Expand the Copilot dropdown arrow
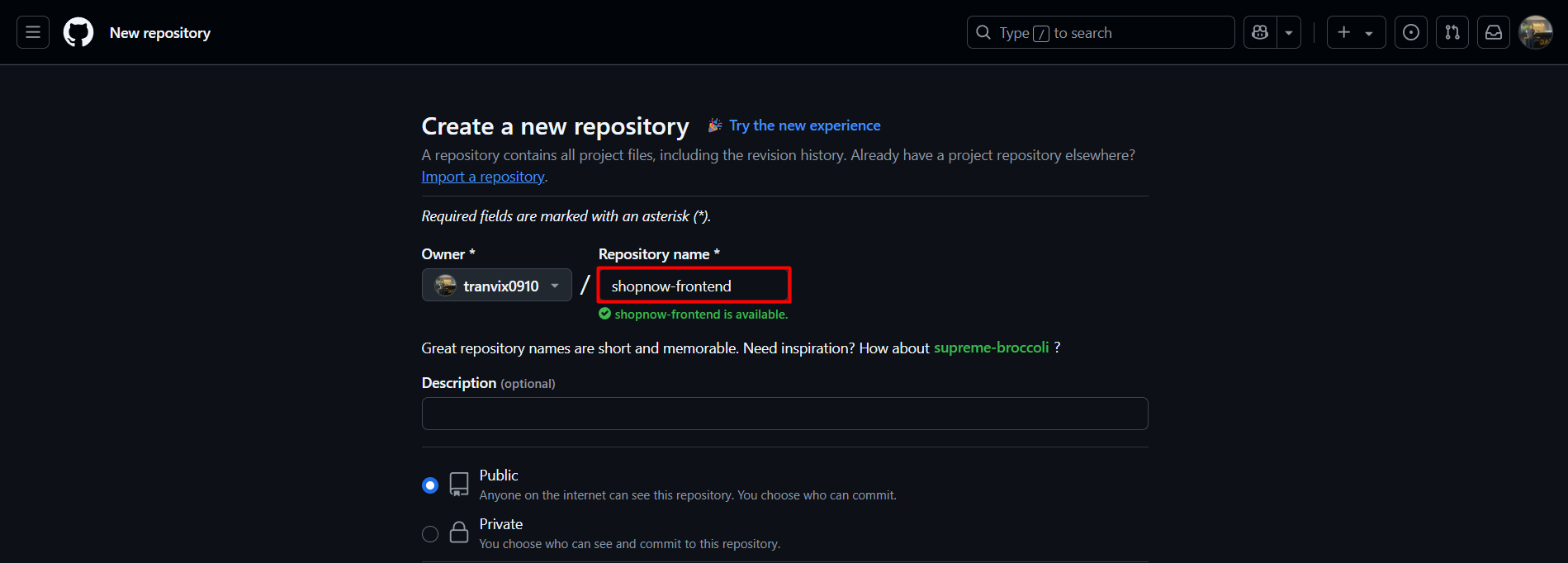Viewport: 1568px width, 563px height. tap(1289, 32)
